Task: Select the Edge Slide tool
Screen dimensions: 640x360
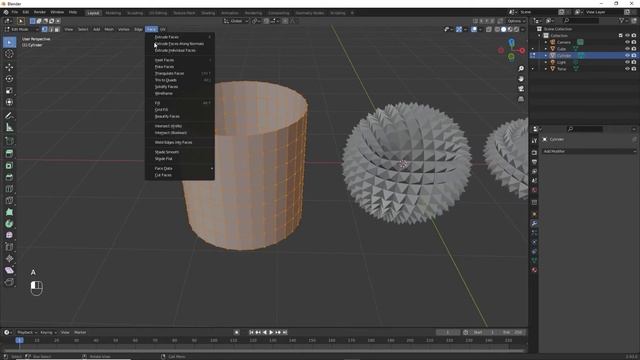Action: (x=9, y=247)
